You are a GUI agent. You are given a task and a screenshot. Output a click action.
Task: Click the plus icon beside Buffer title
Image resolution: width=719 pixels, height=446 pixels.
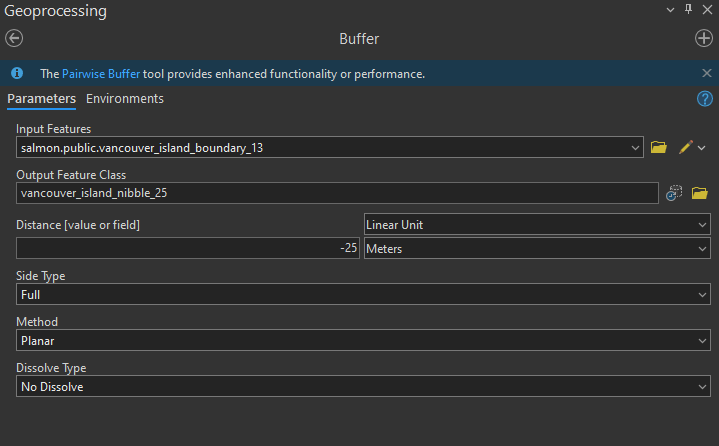point(704,39)
